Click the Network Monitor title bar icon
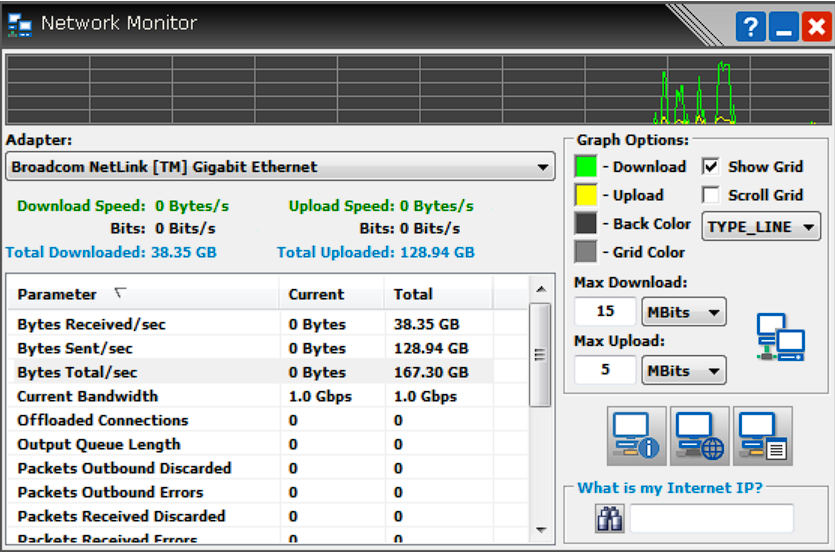The image size is (835, 552). point(20,24)
